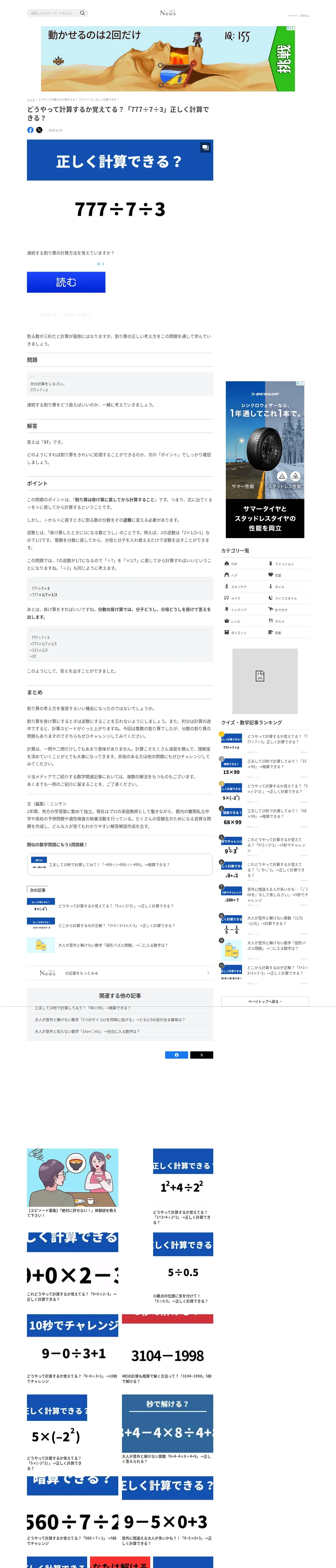Open recommended article 1²+4÷2² card
336x1568 pixels.
[183, 1186]
